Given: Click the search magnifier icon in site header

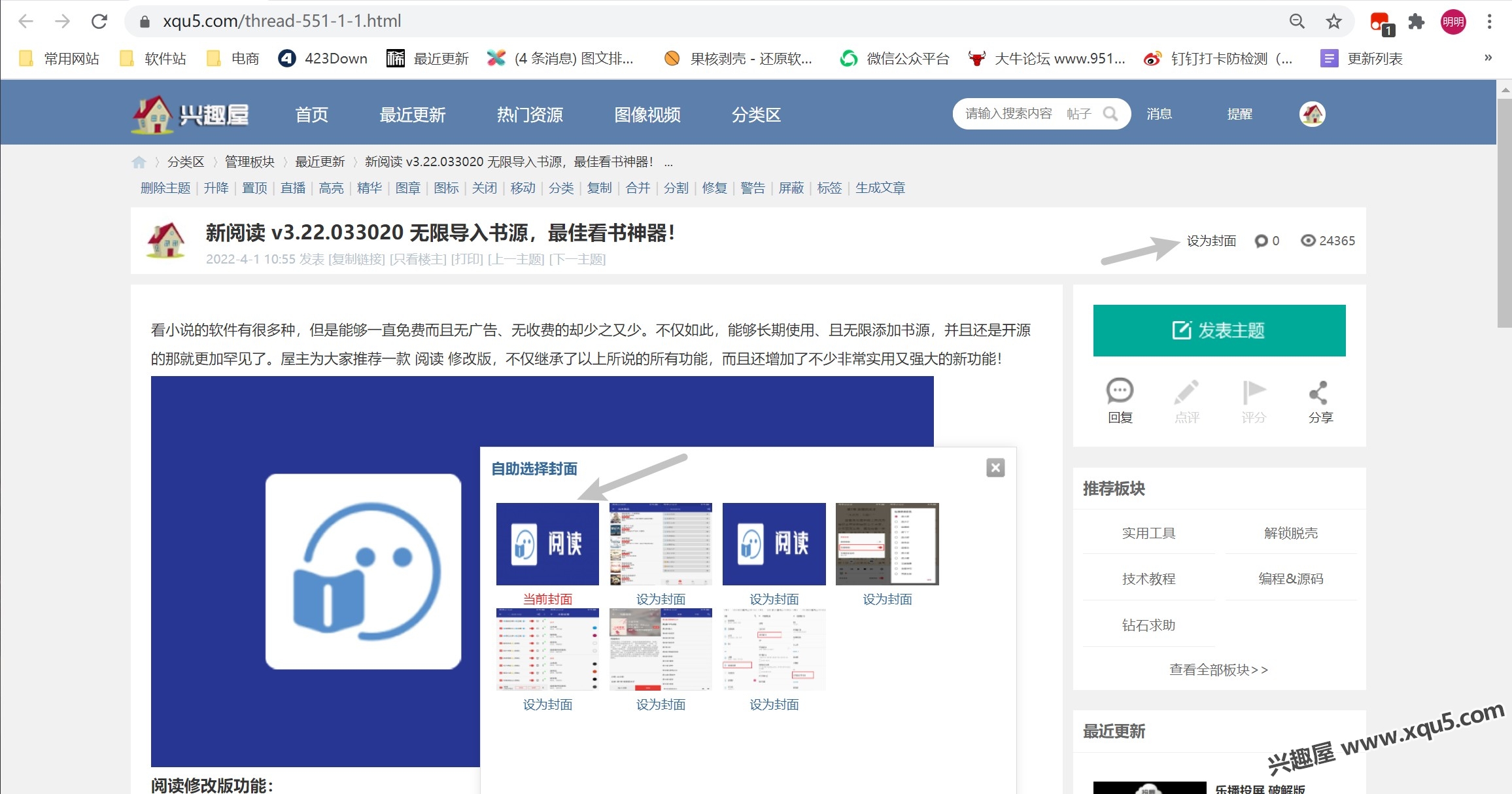Looking at the screenshot, I should coord(1110,114).
